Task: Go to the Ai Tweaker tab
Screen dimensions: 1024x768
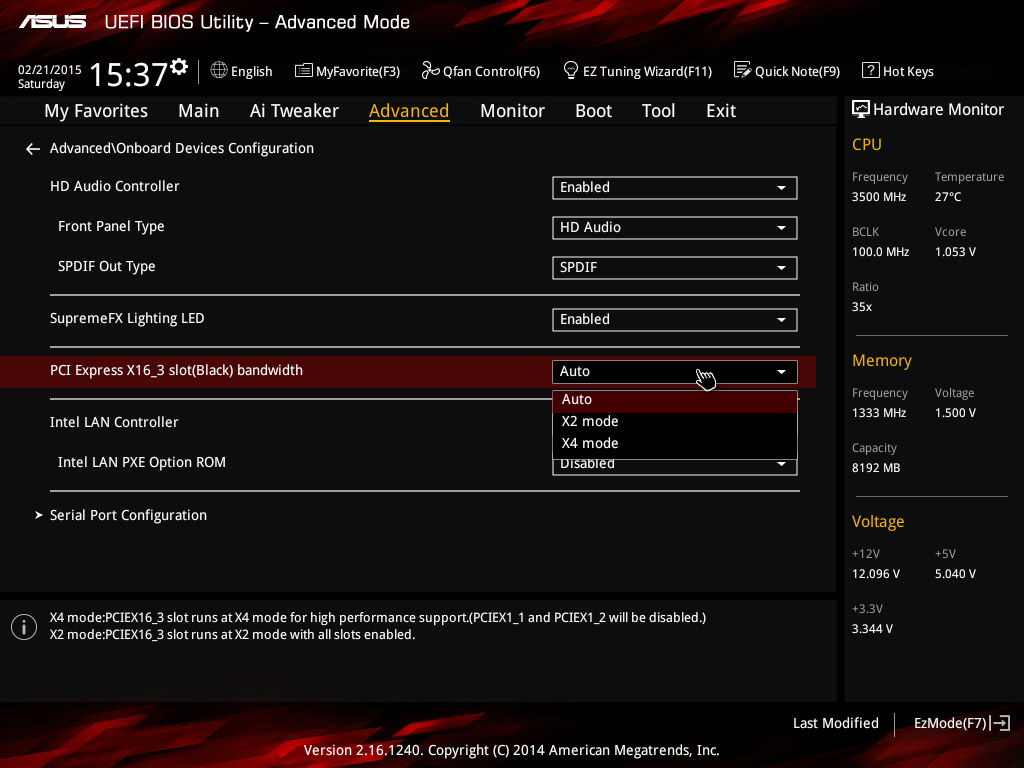Action: pos(294,111)
